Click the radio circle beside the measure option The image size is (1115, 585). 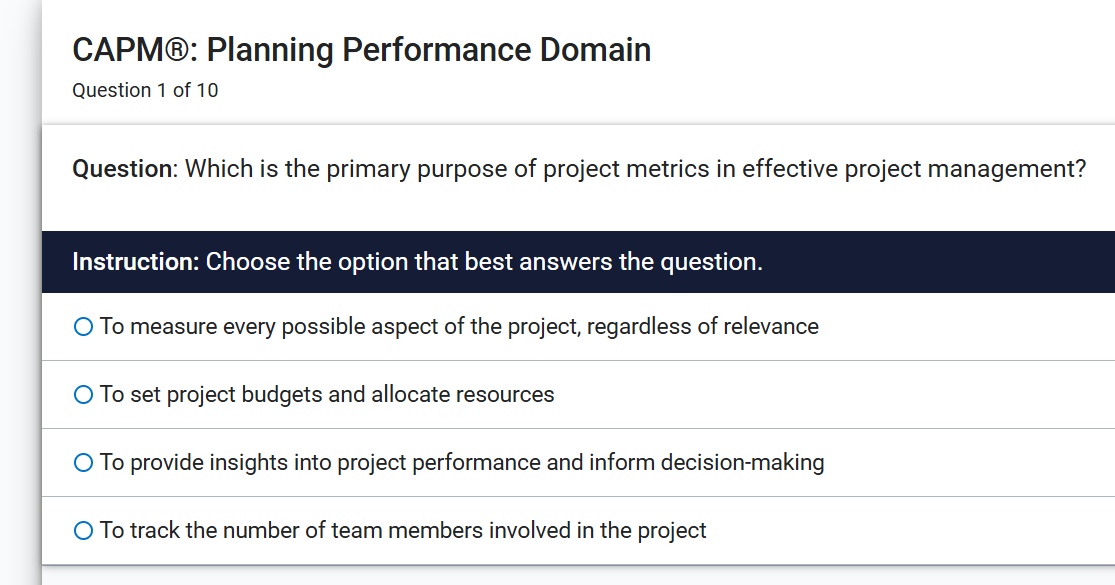pos(82,326)
